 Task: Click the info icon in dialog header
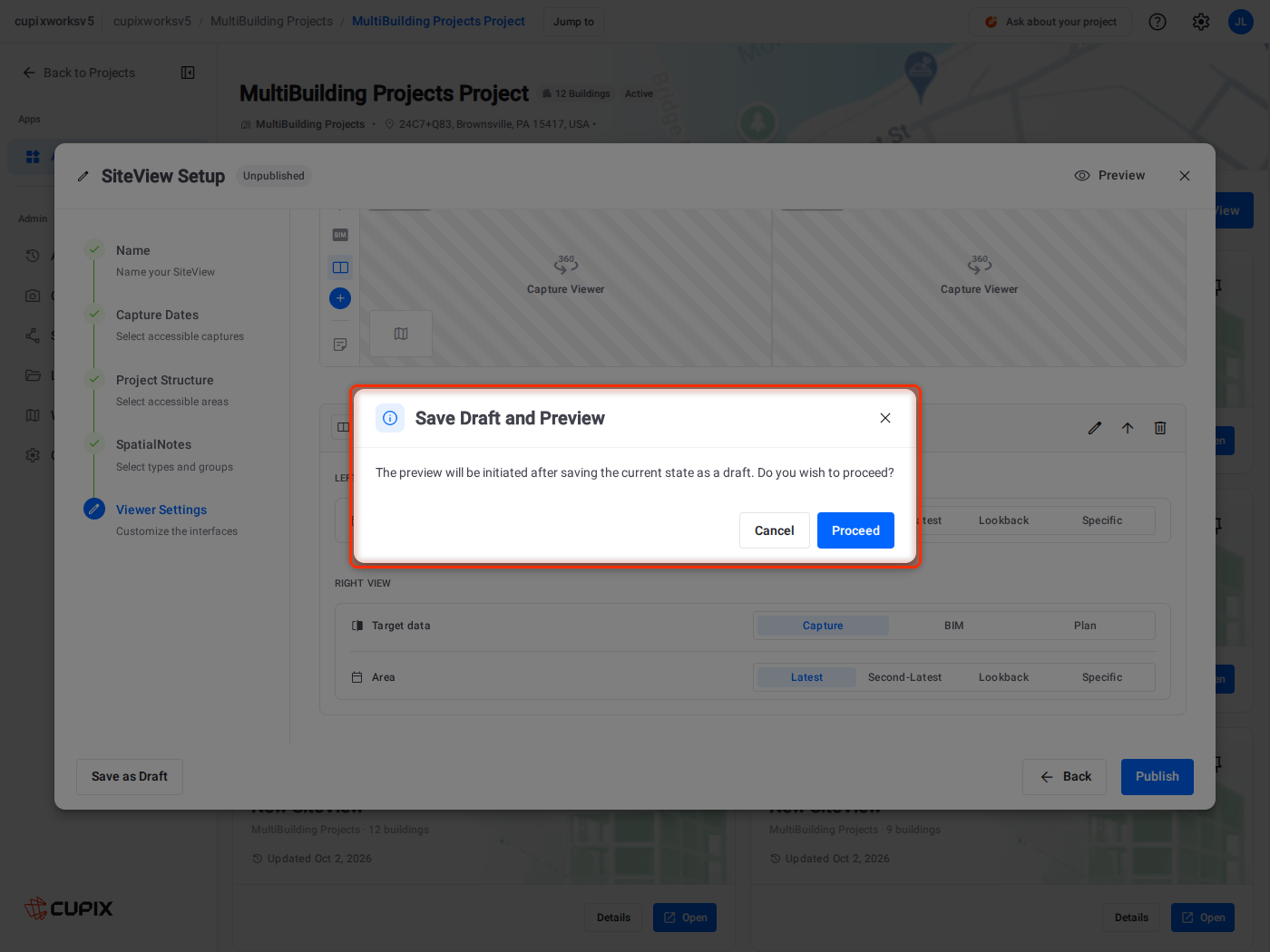[x=390, y=418]
